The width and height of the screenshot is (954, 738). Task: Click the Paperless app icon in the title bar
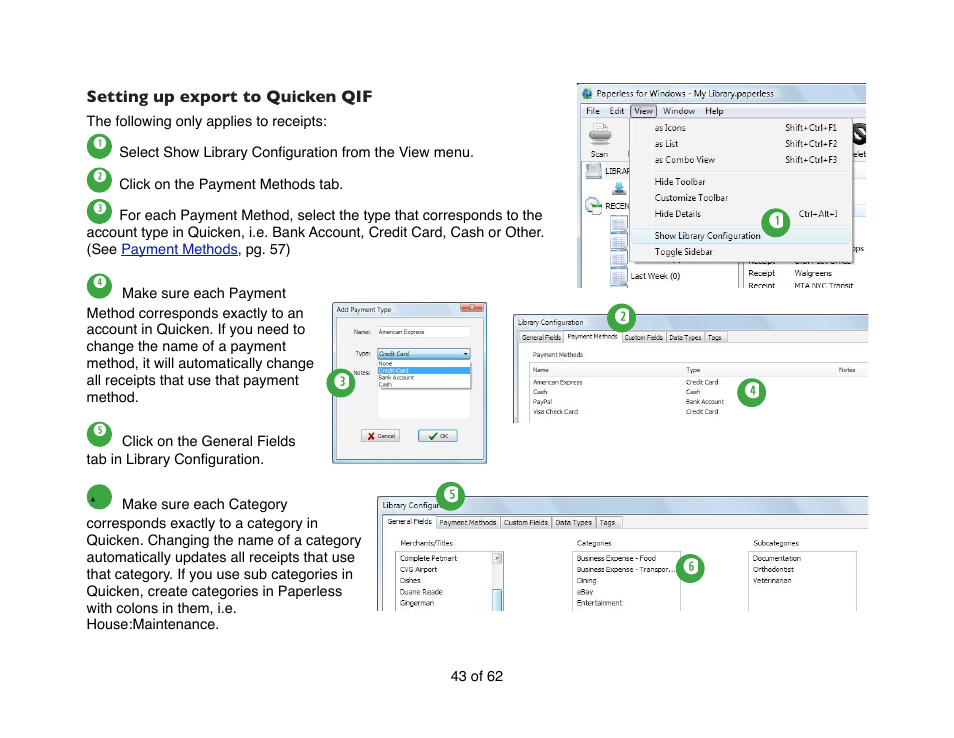point(587,94)
